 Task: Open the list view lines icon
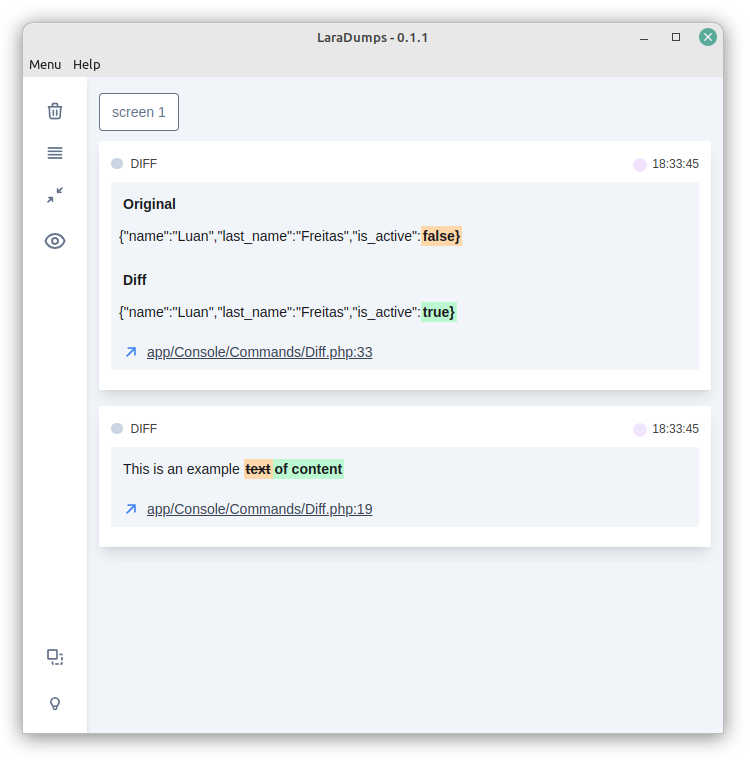click(x=55, y=153)
